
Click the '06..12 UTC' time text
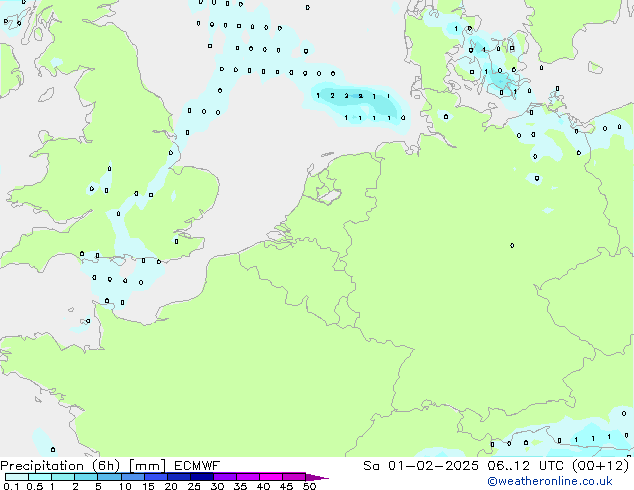click(x=528, y=466)
